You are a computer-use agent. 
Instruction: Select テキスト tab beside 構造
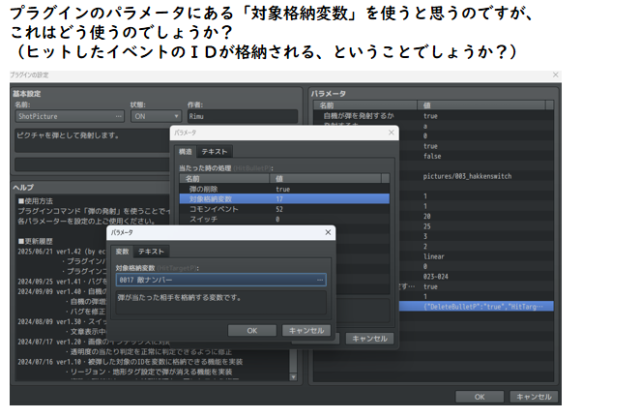[214, 151]
